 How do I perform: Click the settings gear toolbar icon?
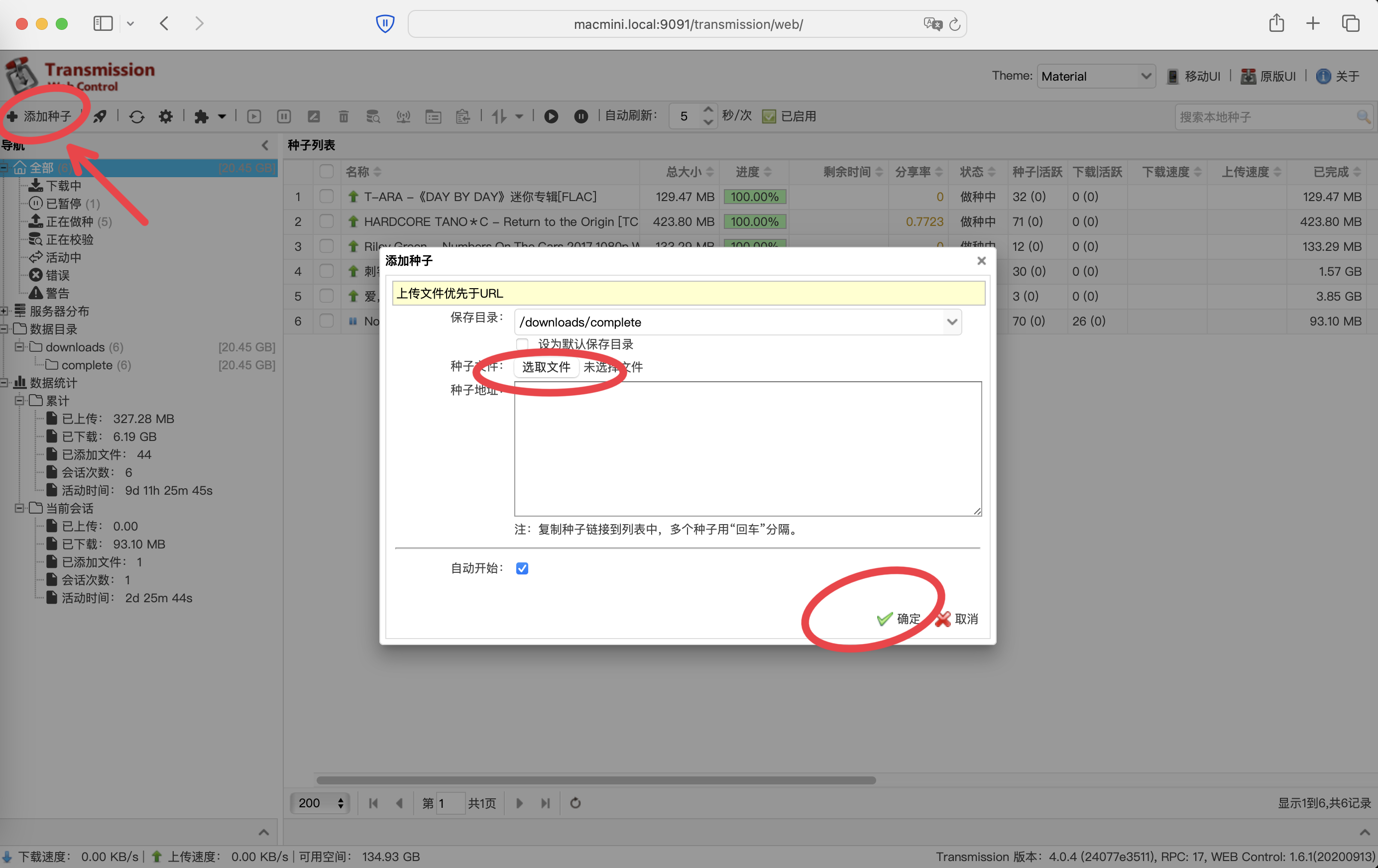point(165,117)
